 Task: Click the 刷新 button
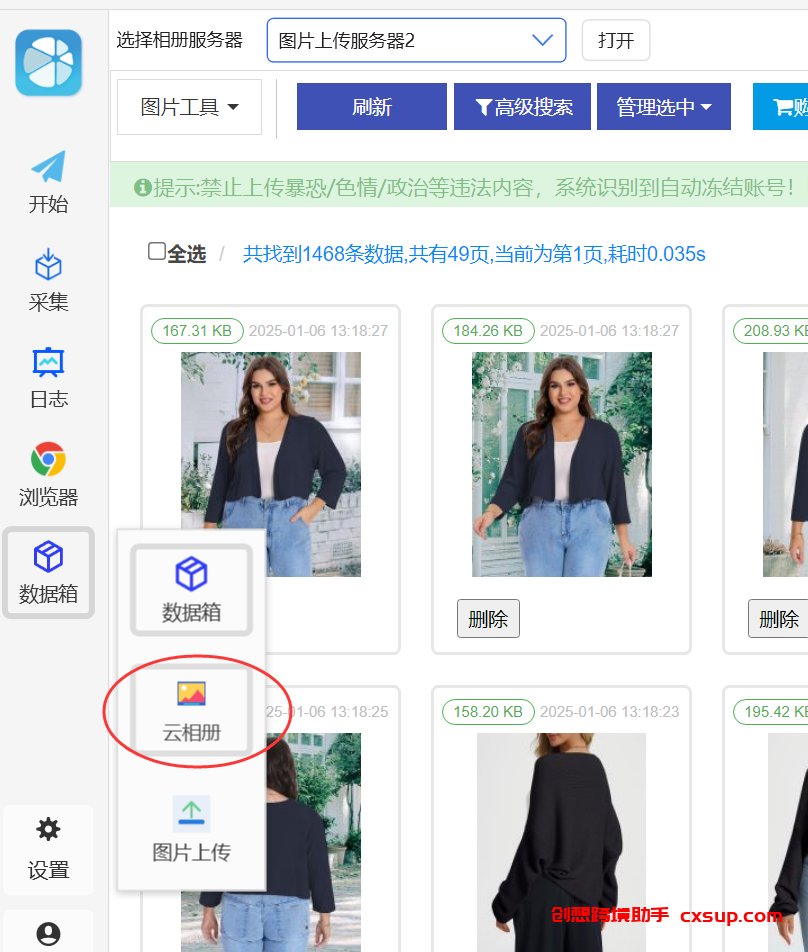(372, 107)
